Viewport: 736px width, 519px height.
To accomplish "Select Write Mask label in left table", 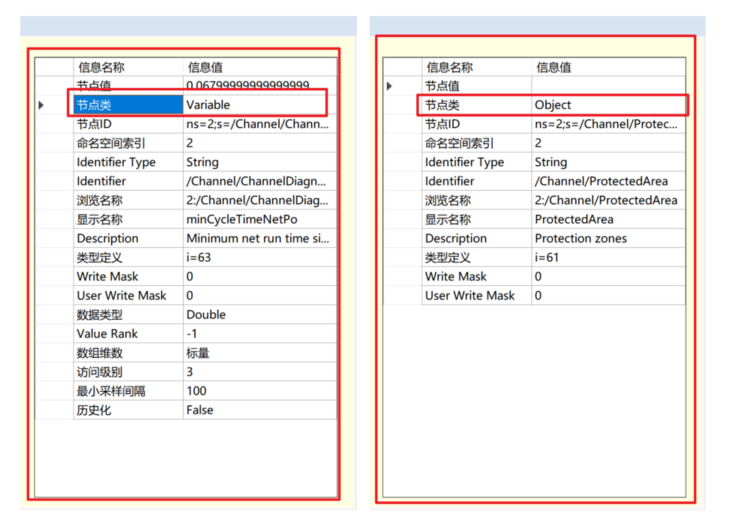I will coord(107,276).
